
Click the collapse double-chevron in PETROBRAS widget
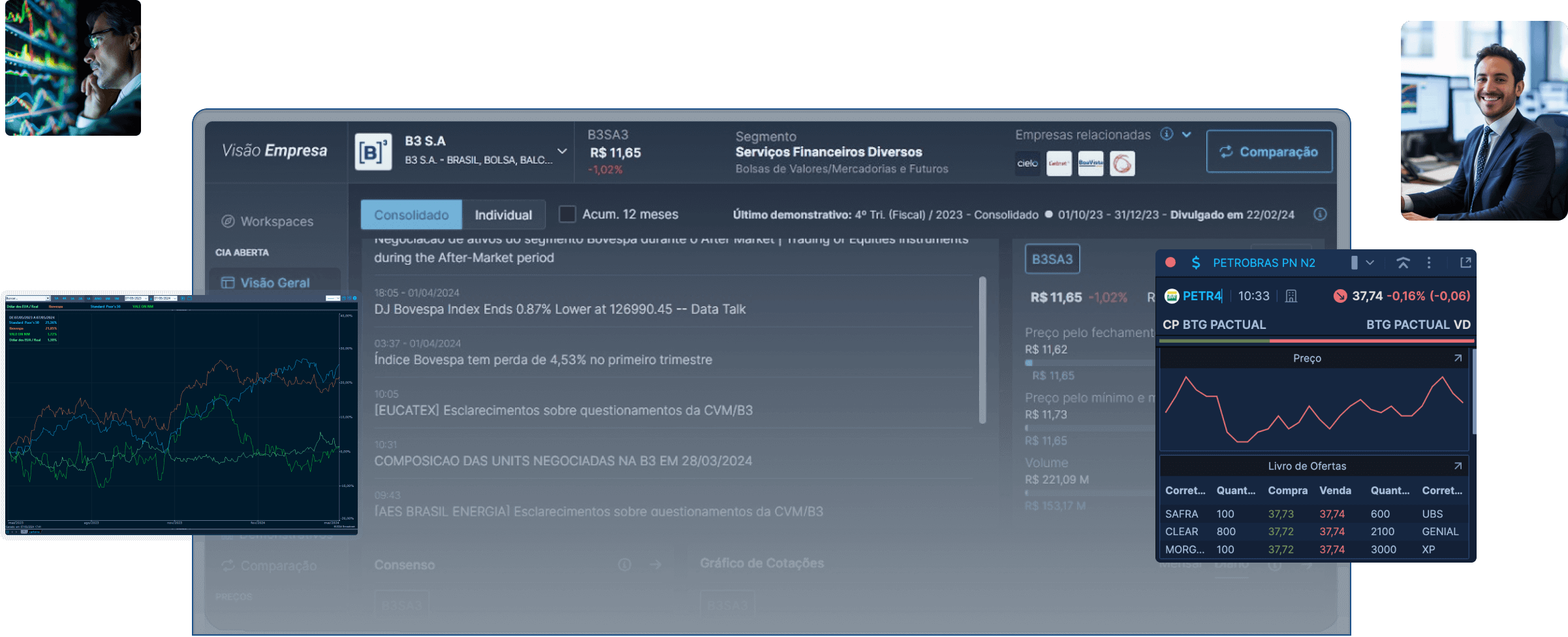tap(1403, 262)
